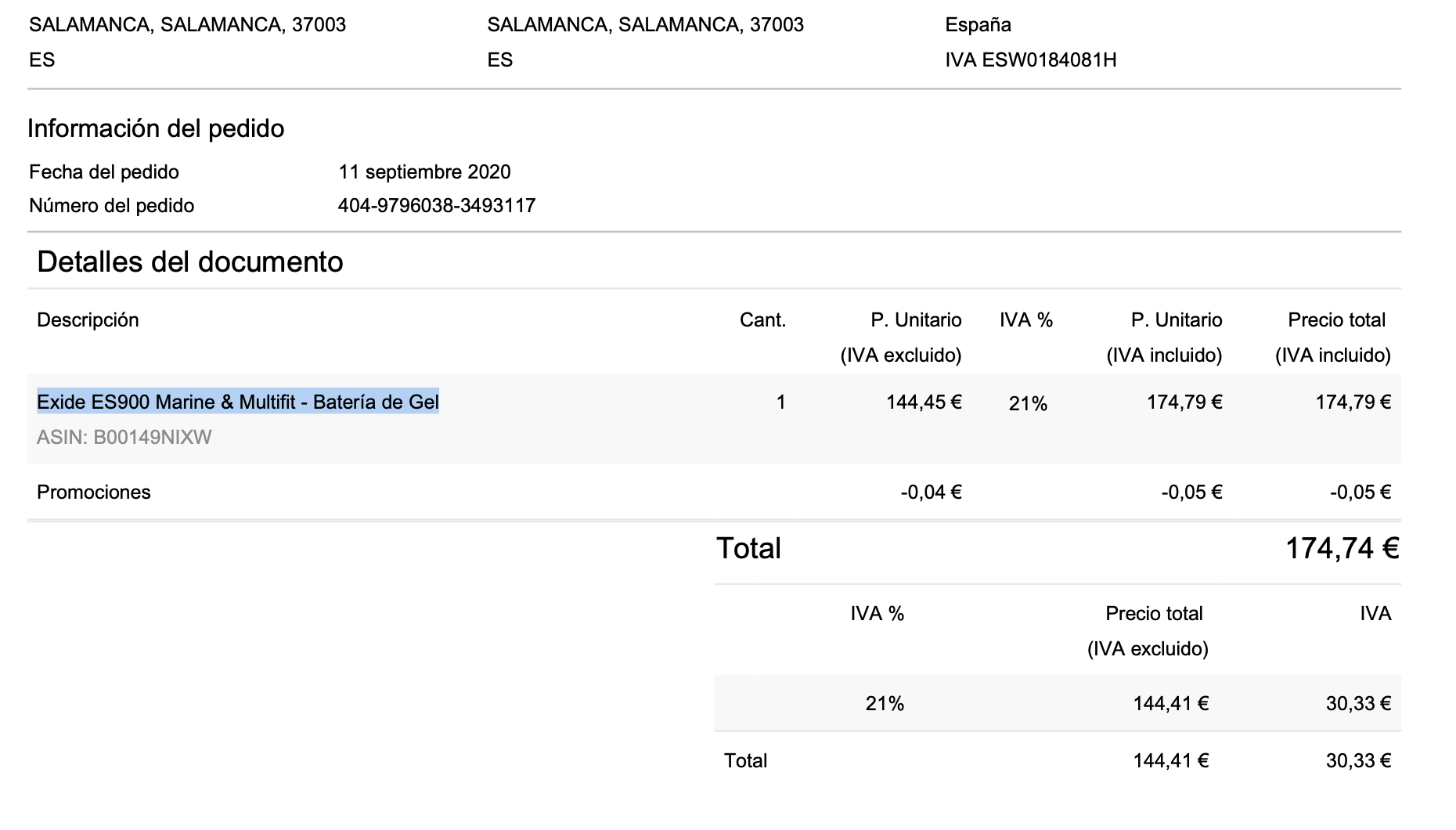Click the grand total 174,74 €
The image size is (1456, 830).
[x=1342, y=548]
